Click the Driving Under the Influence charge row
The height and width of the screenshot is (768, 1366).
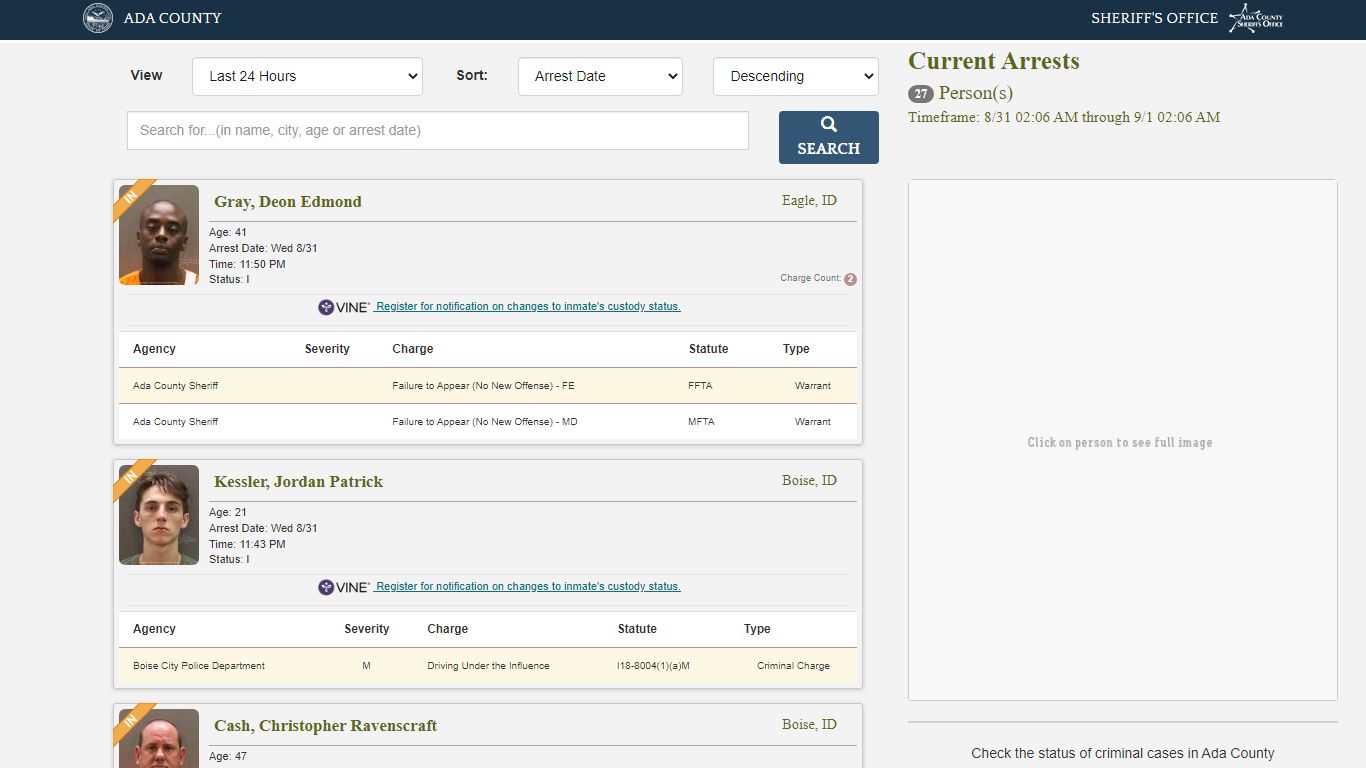click(x=488, y=666)
